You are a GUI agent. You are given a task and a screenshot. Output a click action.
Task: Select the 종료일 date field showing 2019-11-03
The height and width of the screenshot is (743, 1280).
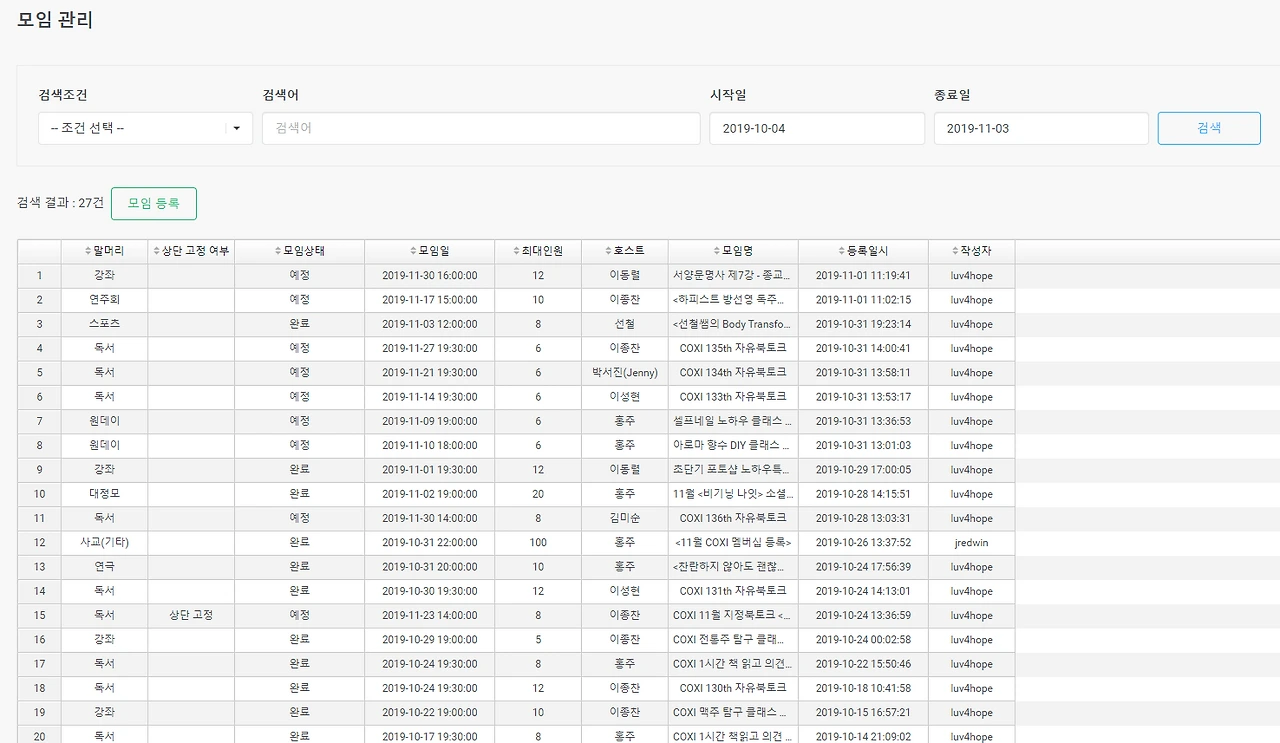[x=1040, y=128]
